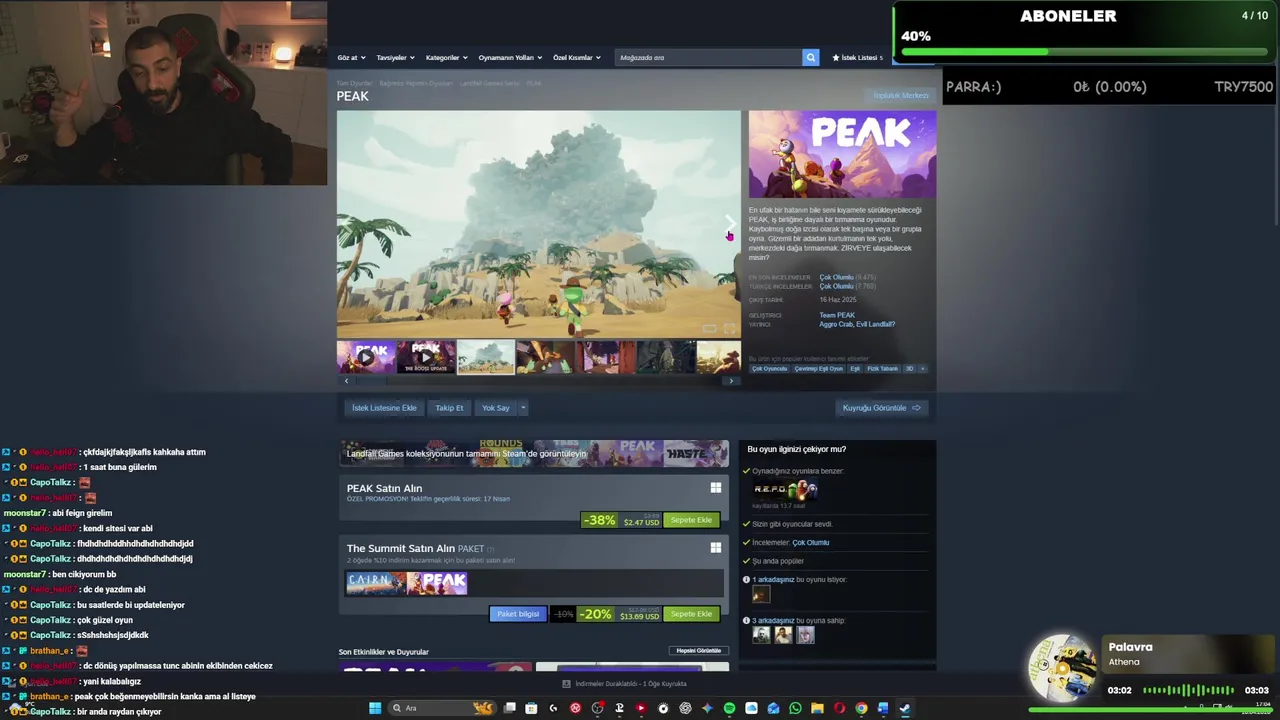Open Çok Olumlu recent reviews link
1280x720 pixels.
click(836, 277)
